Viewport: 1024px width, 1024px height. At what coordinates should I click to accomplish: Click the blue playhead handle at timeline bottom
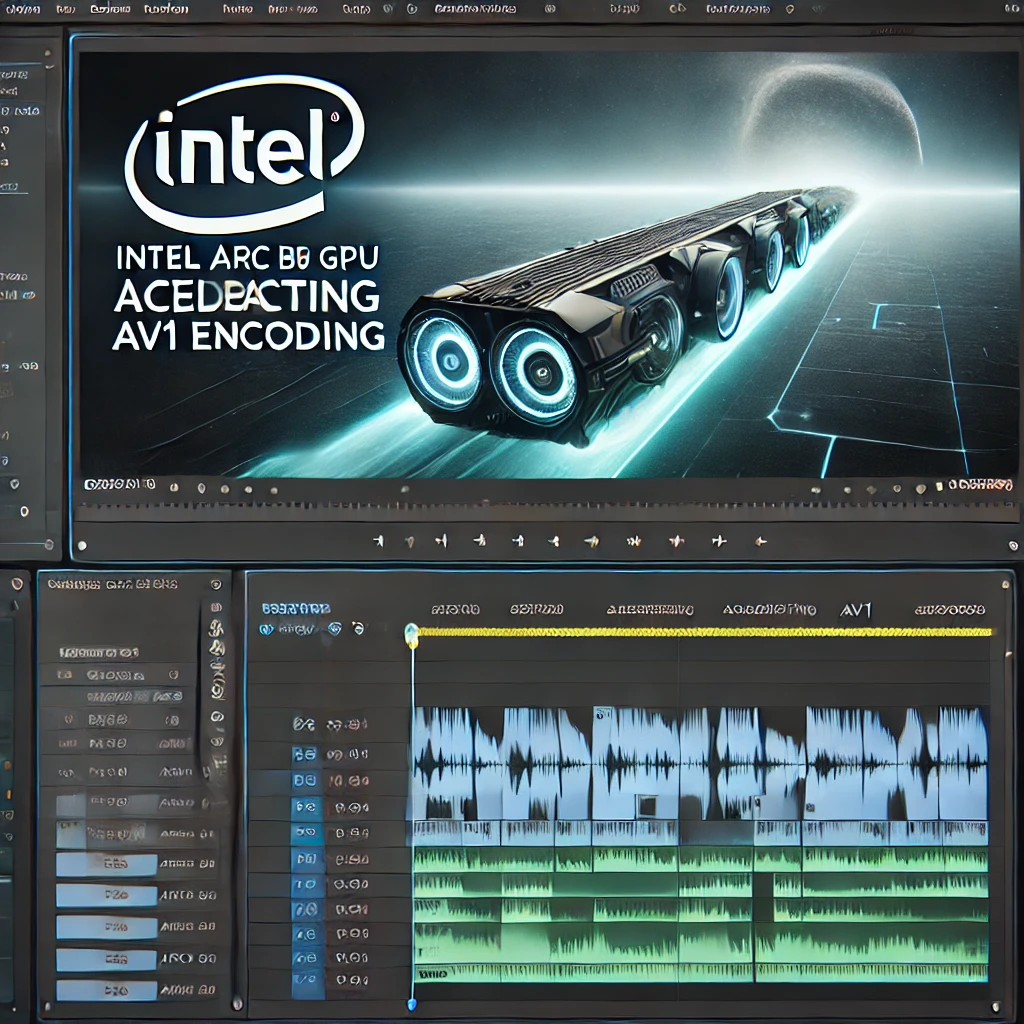click(x=411, y=1003)
